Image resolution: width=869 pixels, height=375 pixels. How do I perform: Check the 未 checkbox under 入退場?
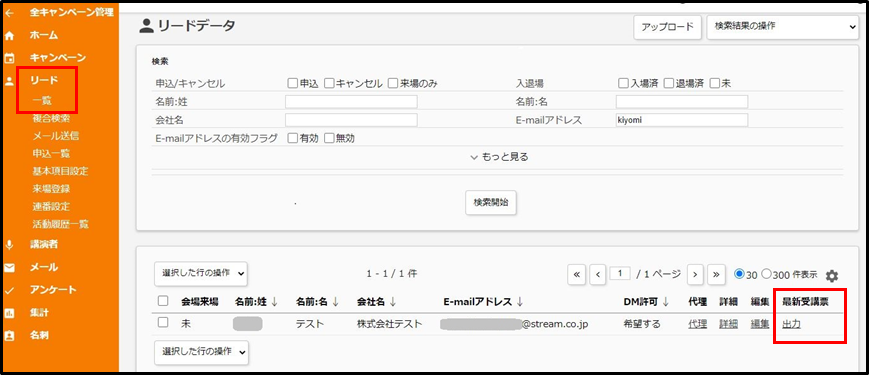click(714, 84)
